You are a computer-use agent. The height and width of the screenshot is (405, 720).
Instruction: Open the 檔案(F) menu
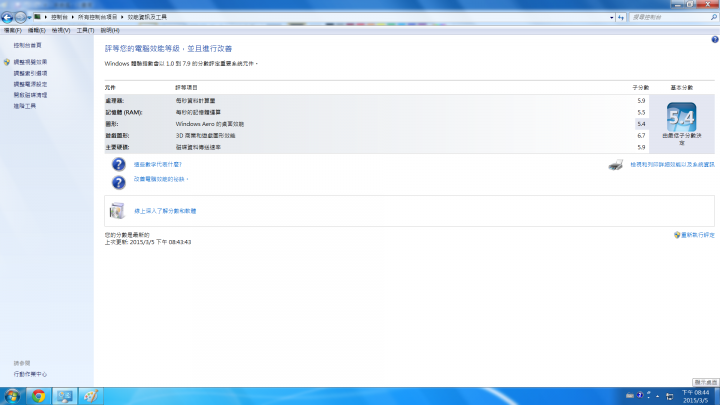tap(12, 30)
